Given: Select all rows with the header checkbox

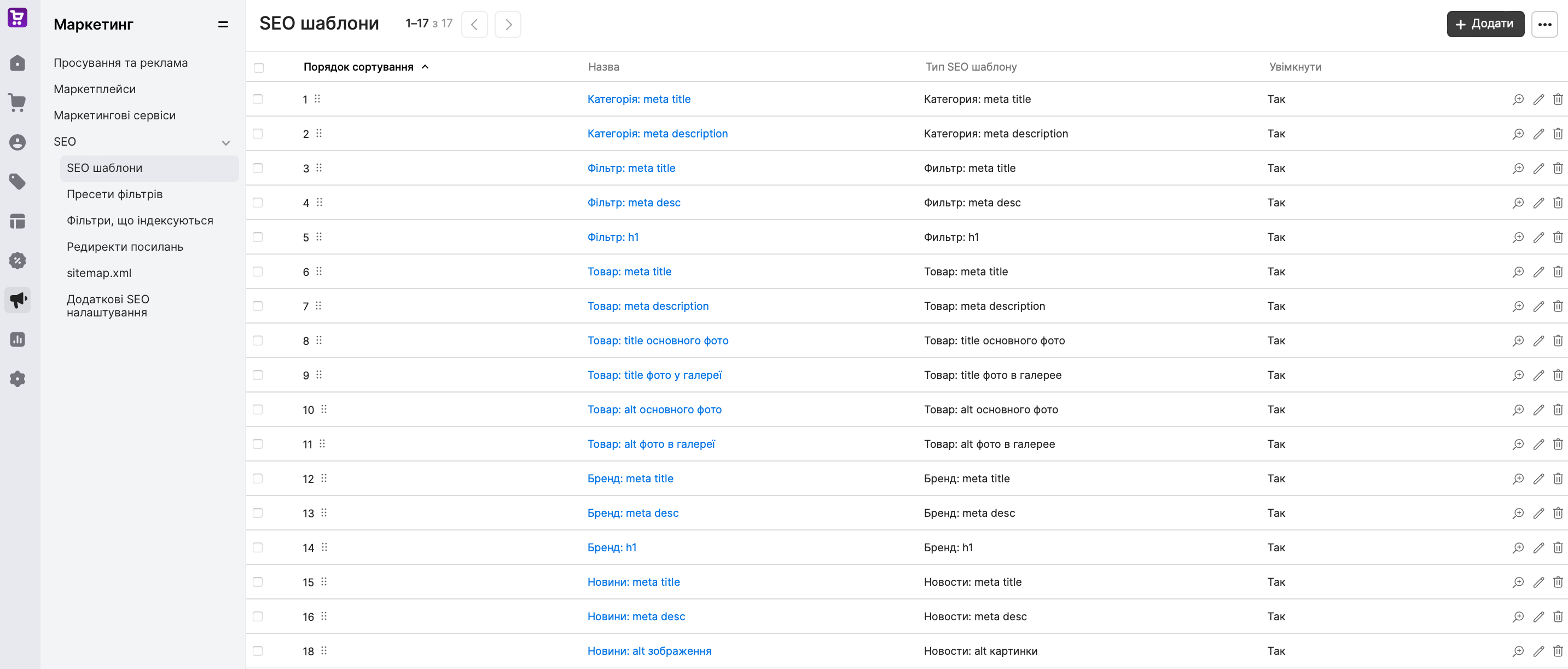Looking at the screenshot, I should click(259, 68).
